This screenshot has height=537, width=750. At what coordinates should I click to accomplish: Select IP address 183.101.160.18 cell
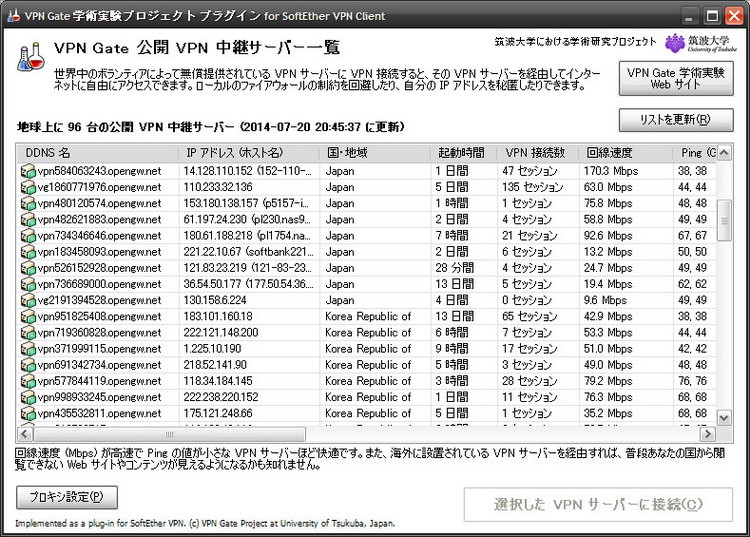tap(218, 317)
